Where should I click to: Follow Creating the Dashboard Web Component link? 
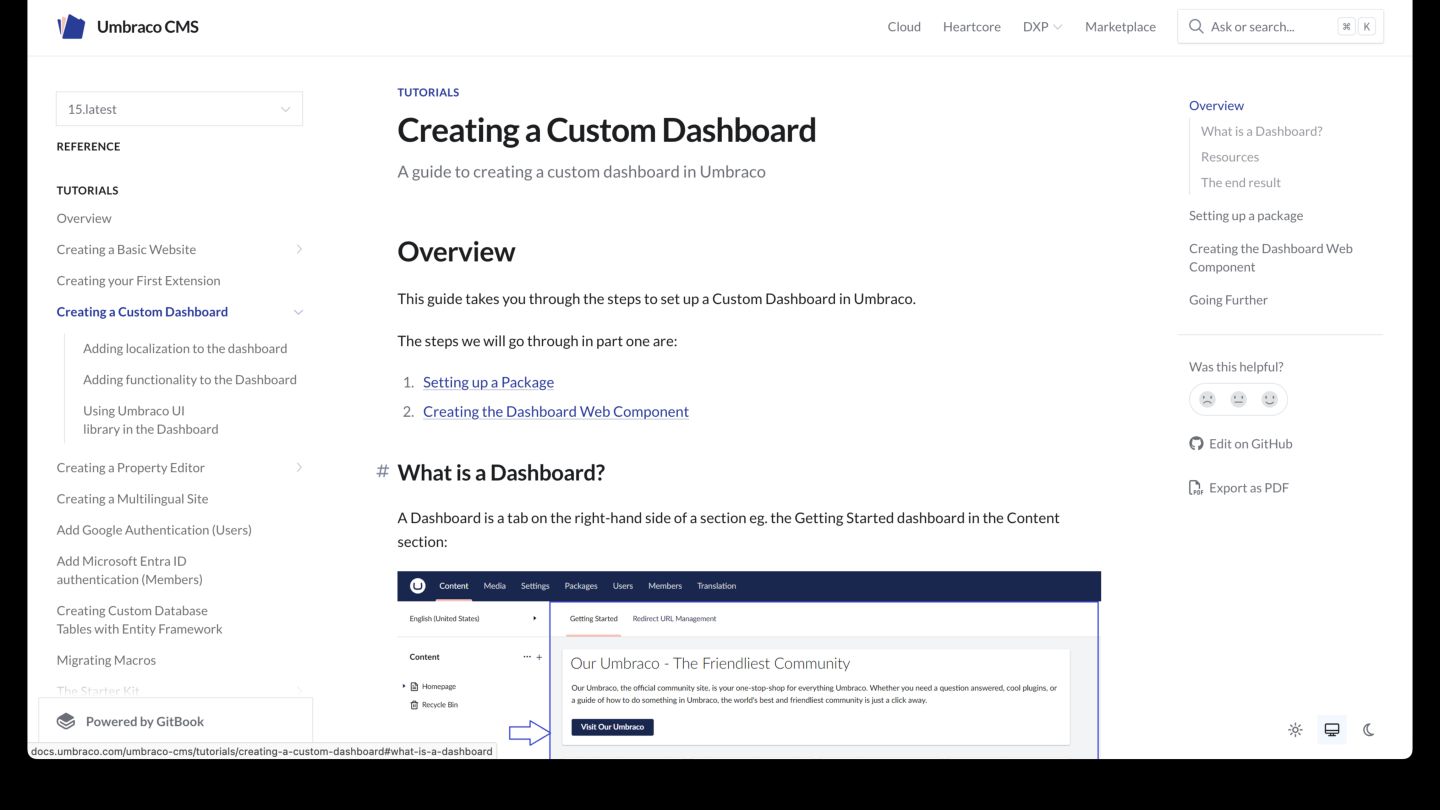[556, 411]
